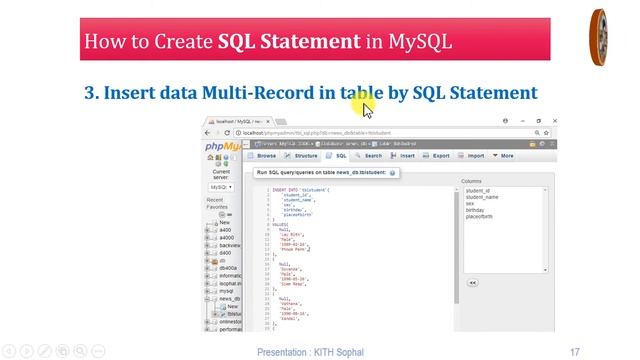Expand the onlinestore database node
The height and width of the screenshot is (360, 640).
[207, 322]
